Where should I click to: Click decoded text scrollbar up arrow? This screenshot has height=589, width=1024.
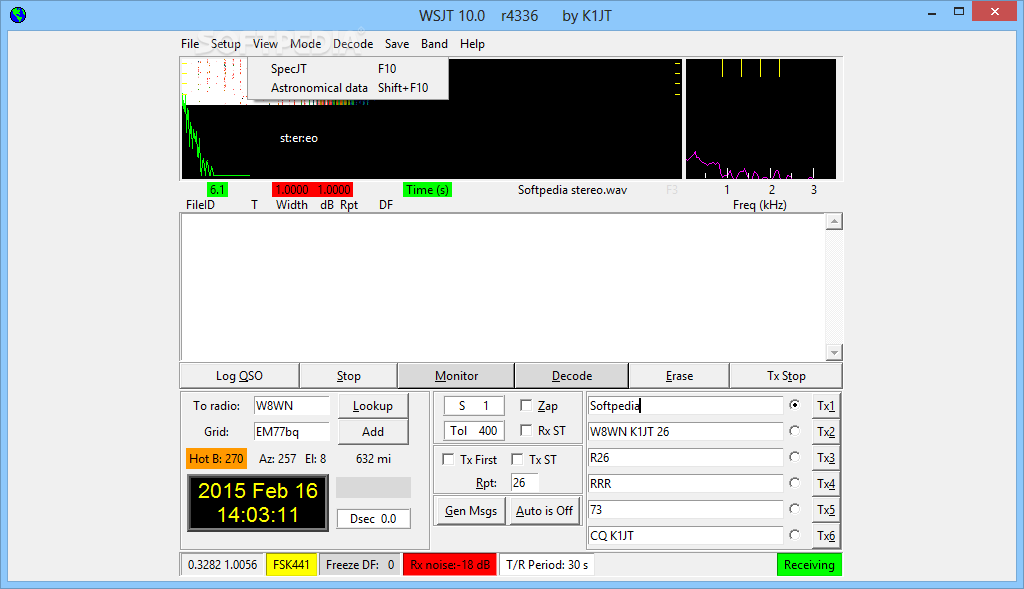(833, 222)
